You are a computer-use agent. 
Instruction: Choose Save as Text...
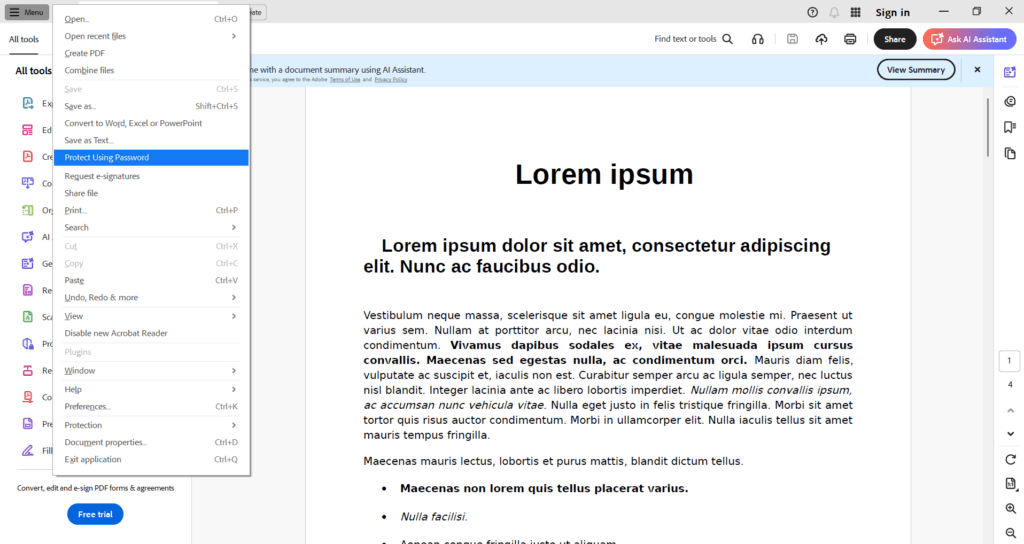151,140
